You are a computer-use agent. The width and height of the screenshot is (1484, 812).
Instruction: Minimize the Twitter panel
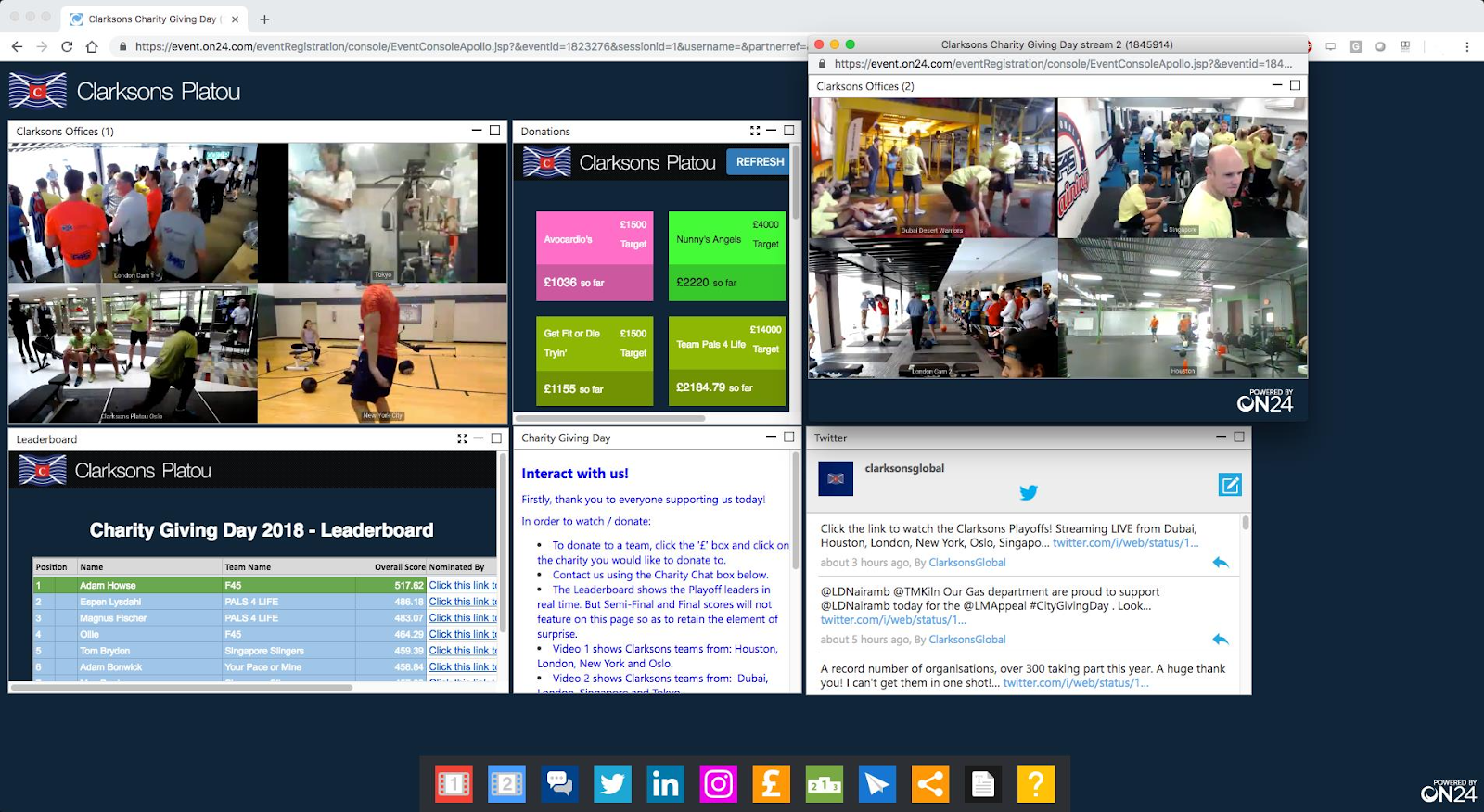(1221, 437)
